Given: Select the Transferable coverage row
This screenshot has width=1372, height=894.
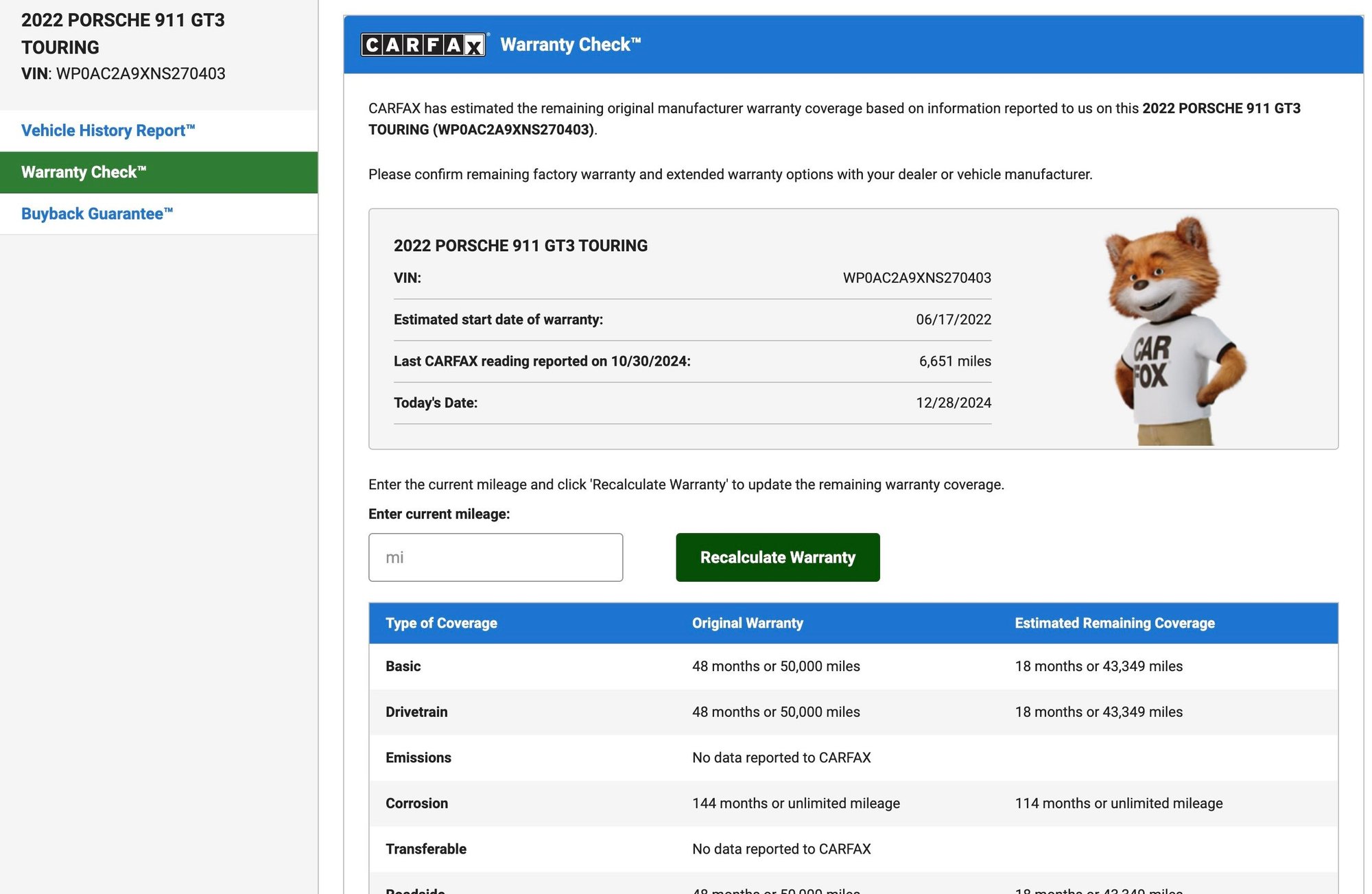Looking at the screenshot, I should pyautogui.click(x=425, y=849).
